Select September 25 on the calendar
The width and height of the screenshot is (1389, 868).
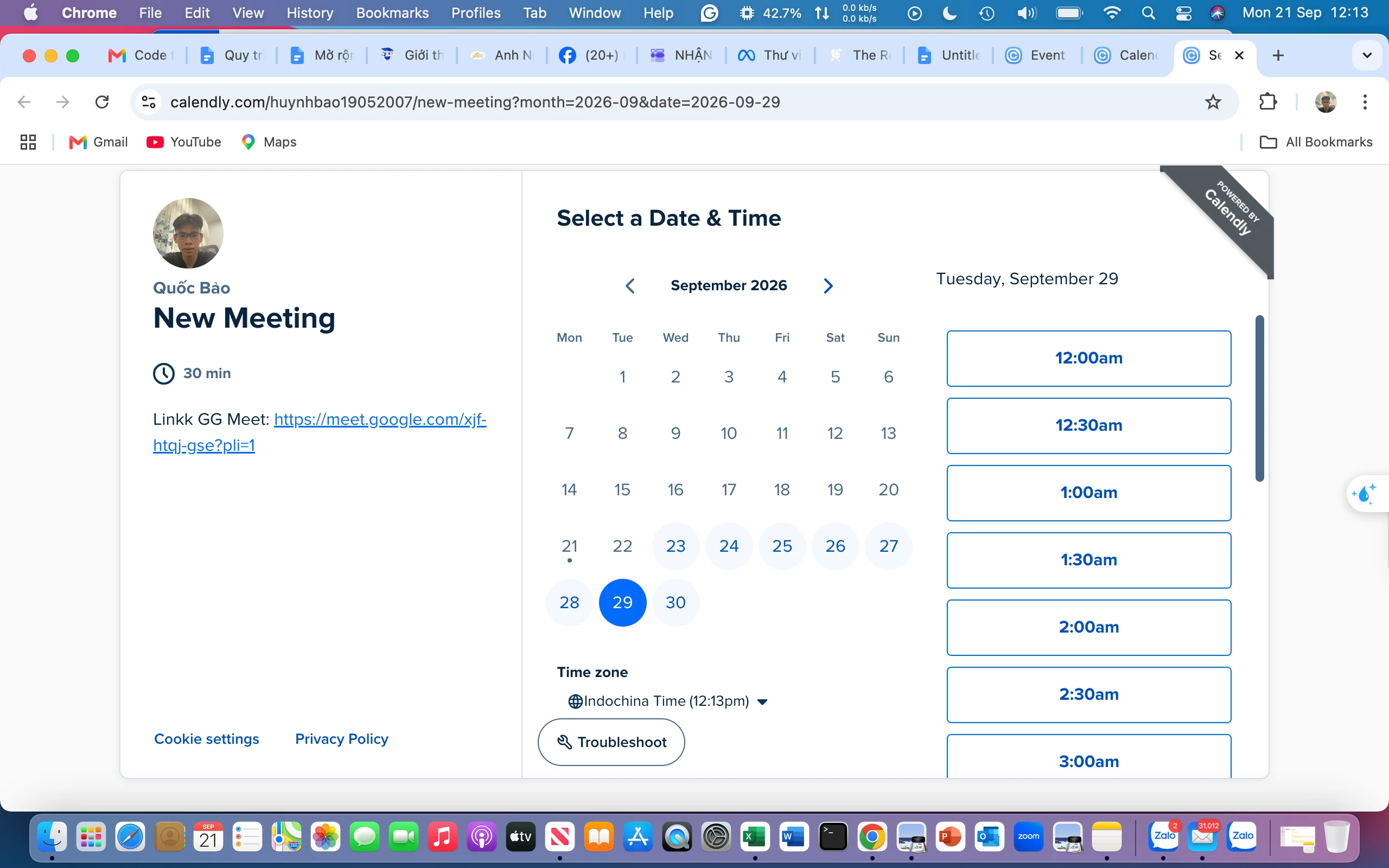coord(782,546)
